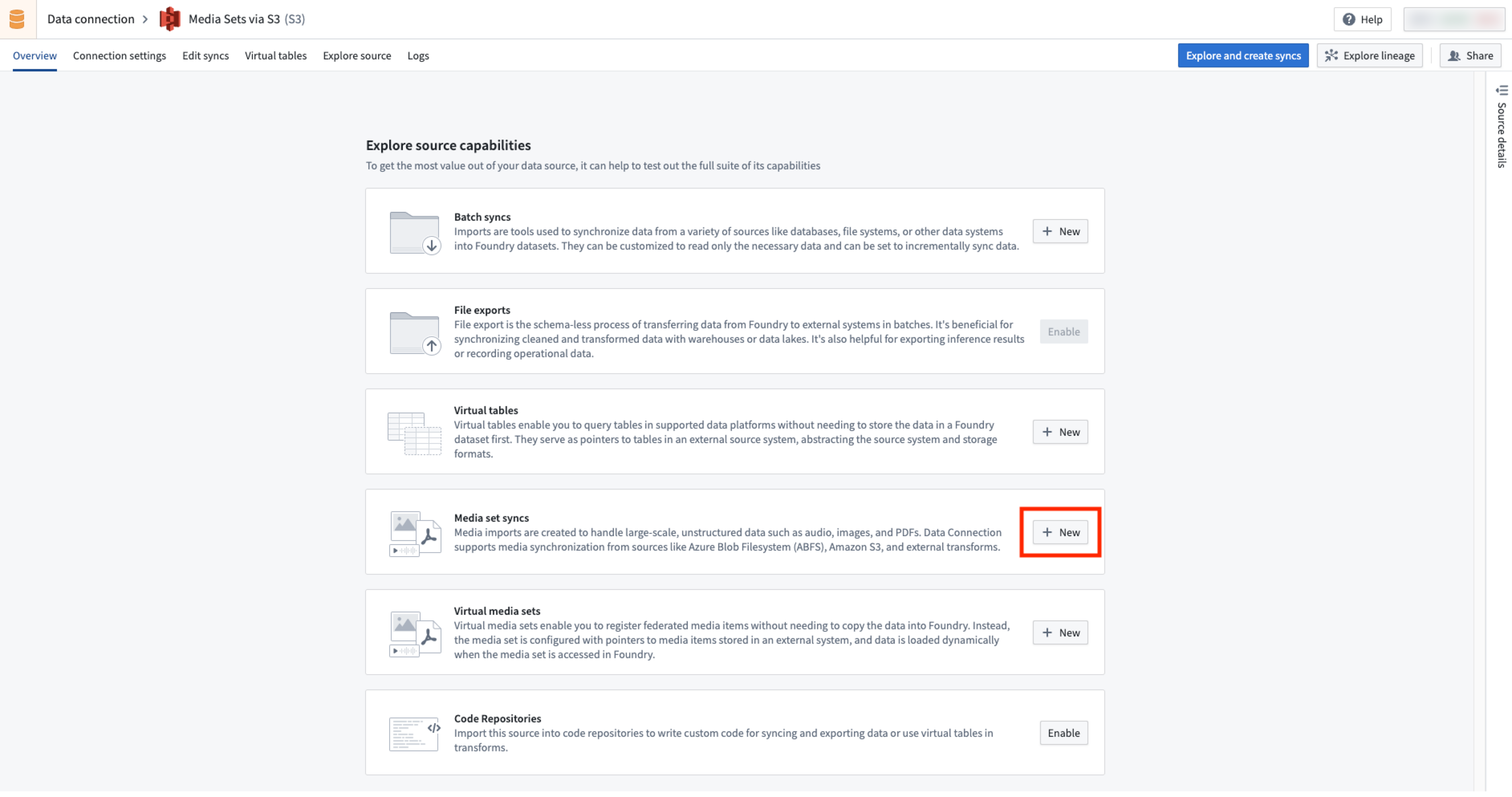1512x797 pixels.
Task: Click the Share people icon
Action: [1455, 55]
